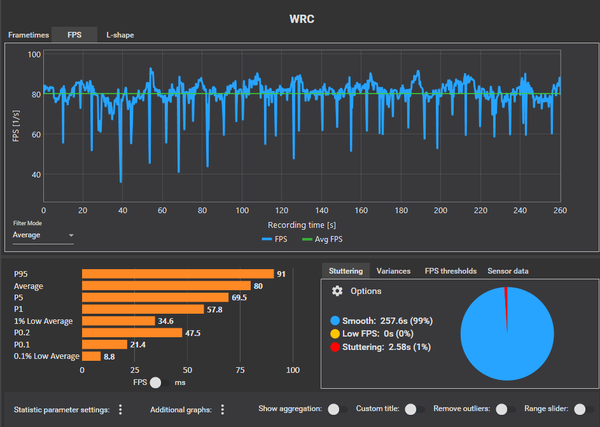The image size is (600, 427).
Task: Turn on Remove outliers toggle
Action: tap(505, 409)
